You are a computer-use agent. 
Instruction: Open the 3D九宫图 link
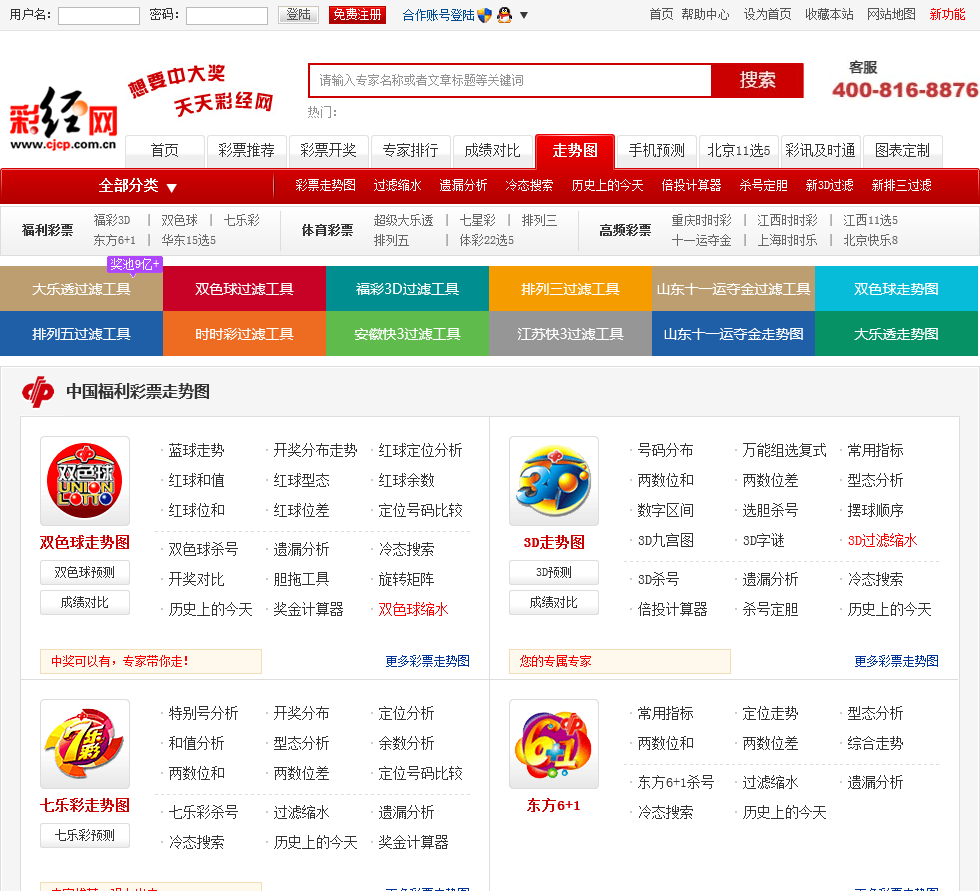pyautogui.click(x=665, y=540)
